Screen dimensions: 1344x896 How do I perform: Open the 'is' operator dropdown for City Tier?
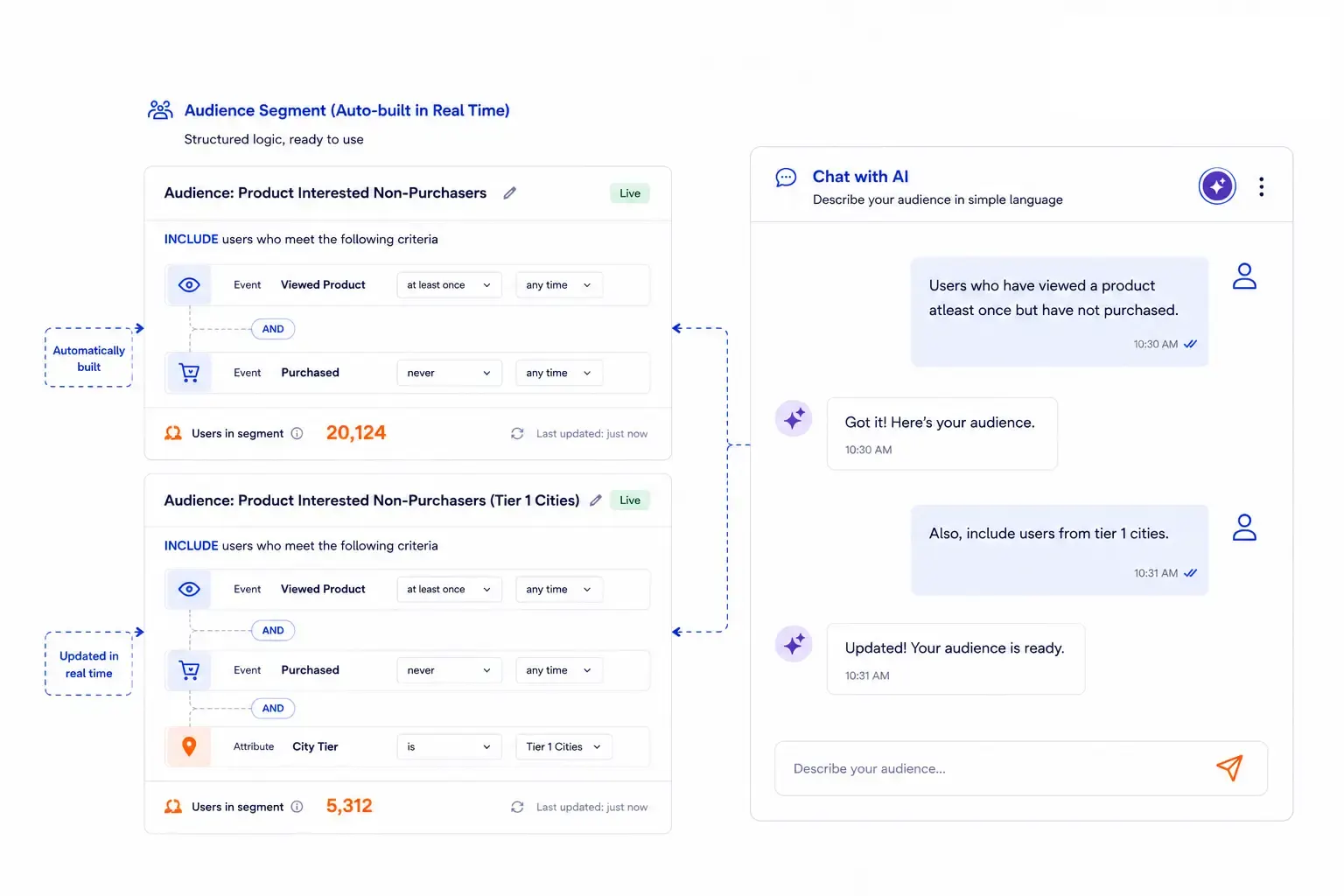[x=449, y=747]
